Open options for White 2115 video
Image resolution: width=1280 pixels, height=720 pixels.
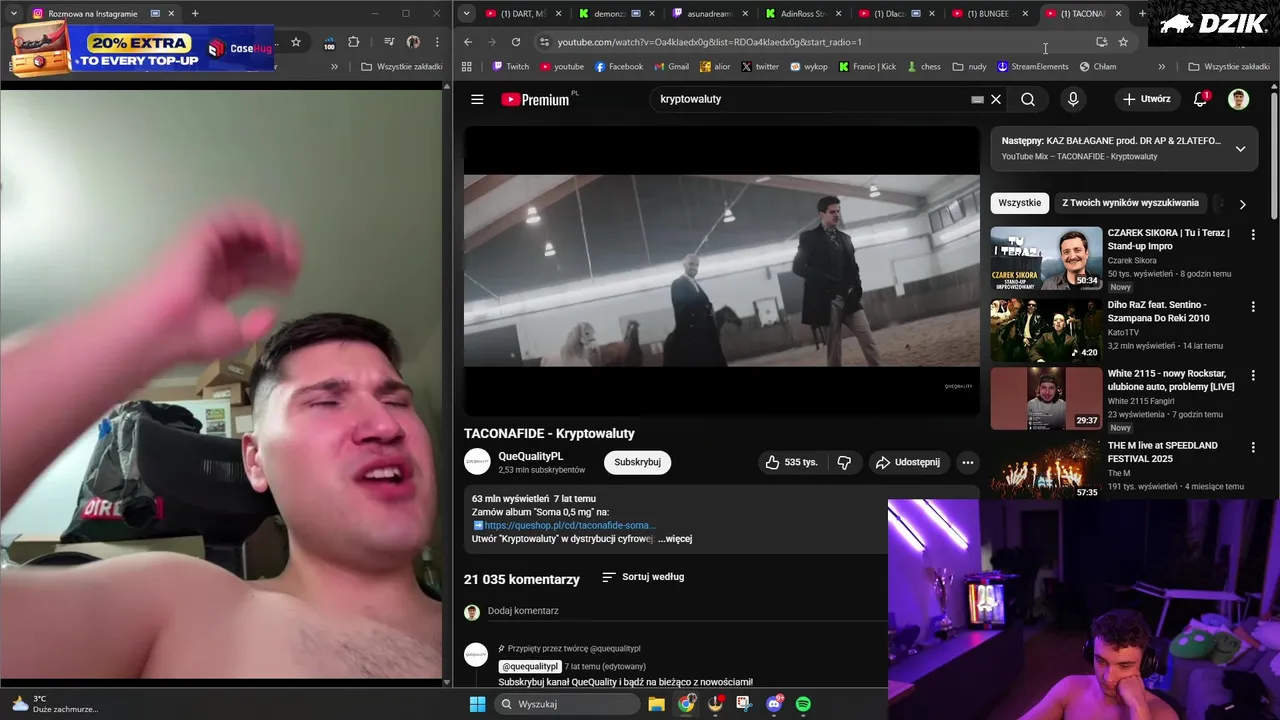1253,376
